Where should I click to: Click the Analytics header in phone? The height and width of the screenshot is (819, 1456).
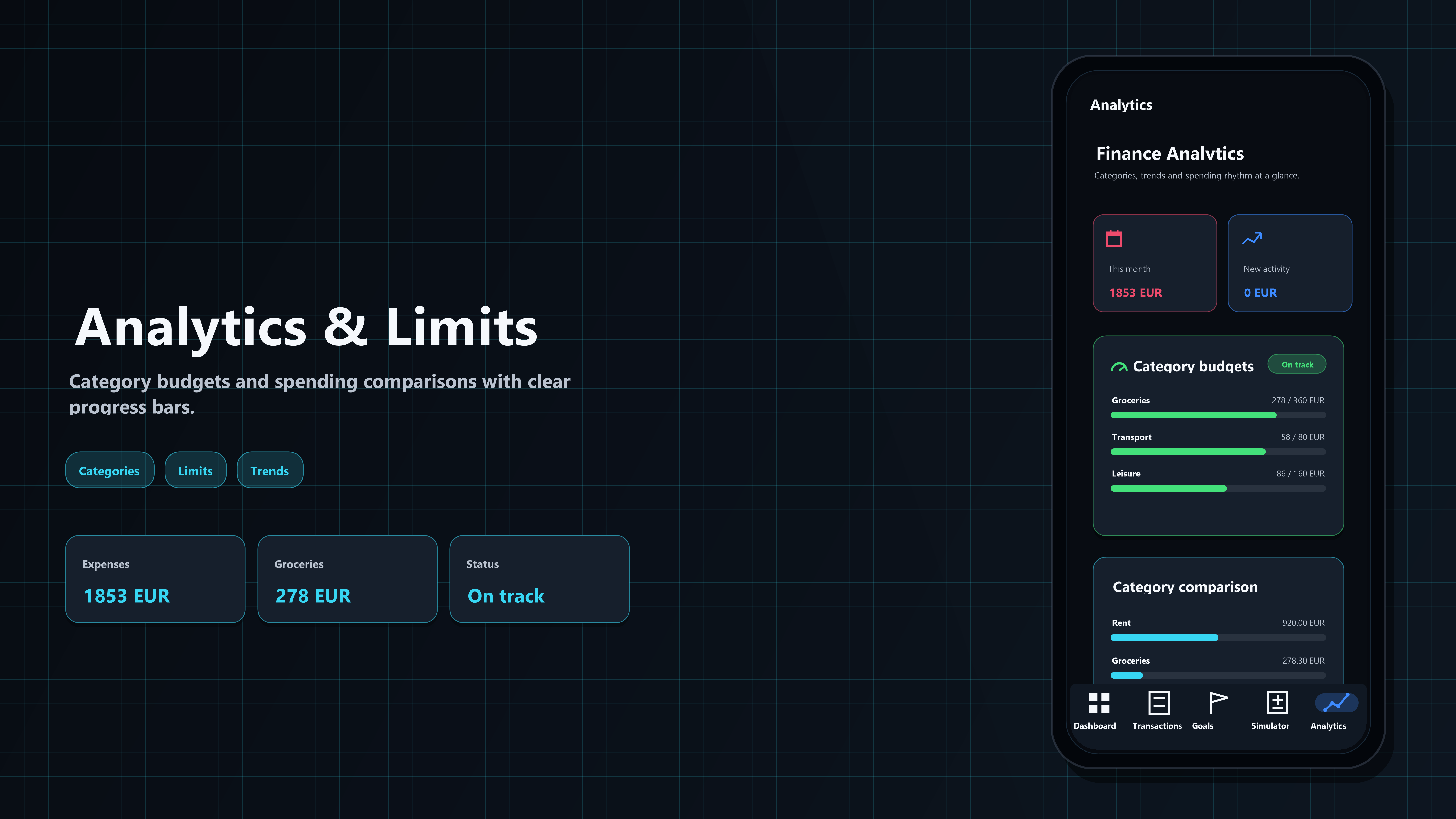(1121, 105)
